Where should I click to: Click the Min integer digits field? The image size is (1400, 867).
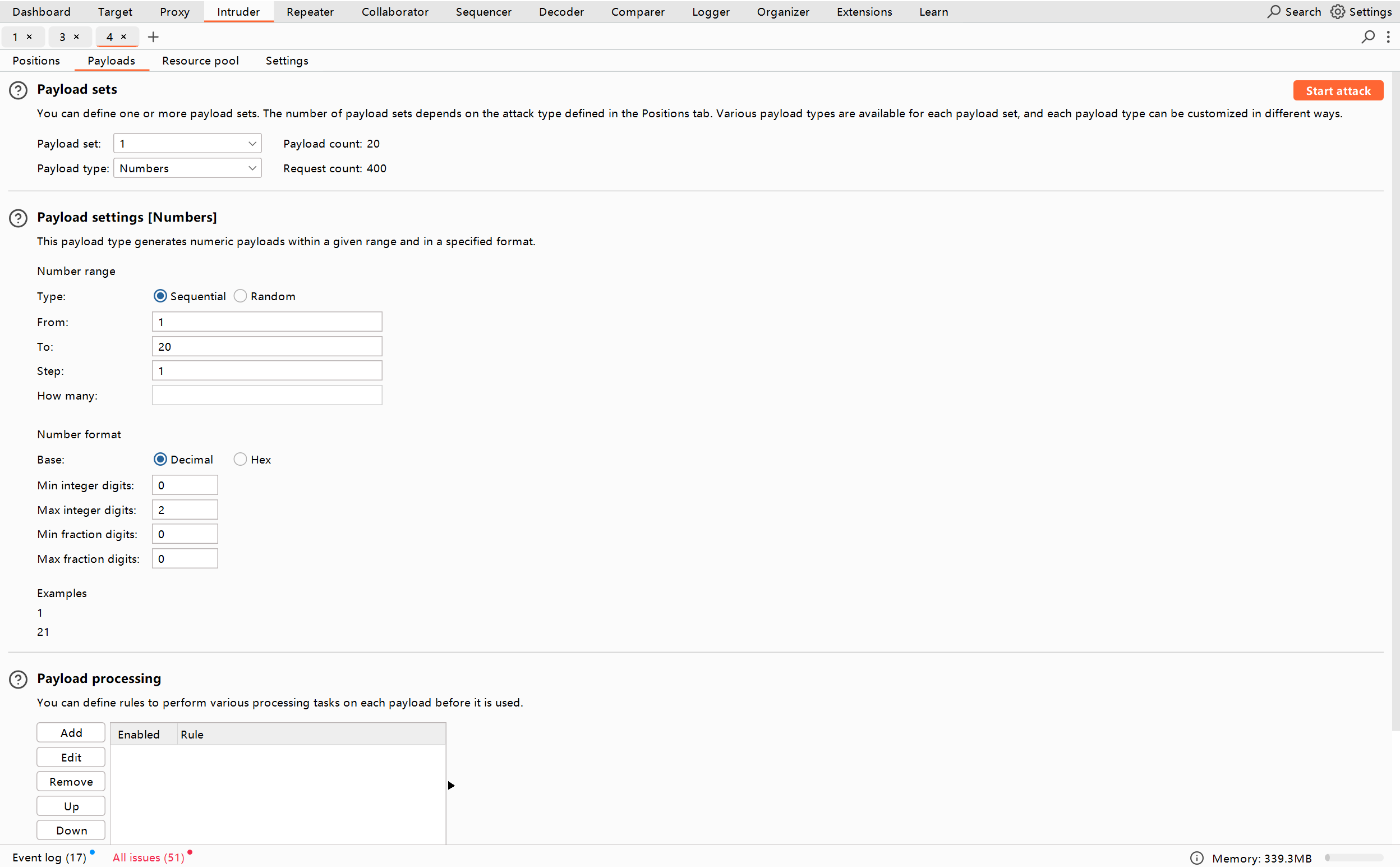click(x=185, y=485)
